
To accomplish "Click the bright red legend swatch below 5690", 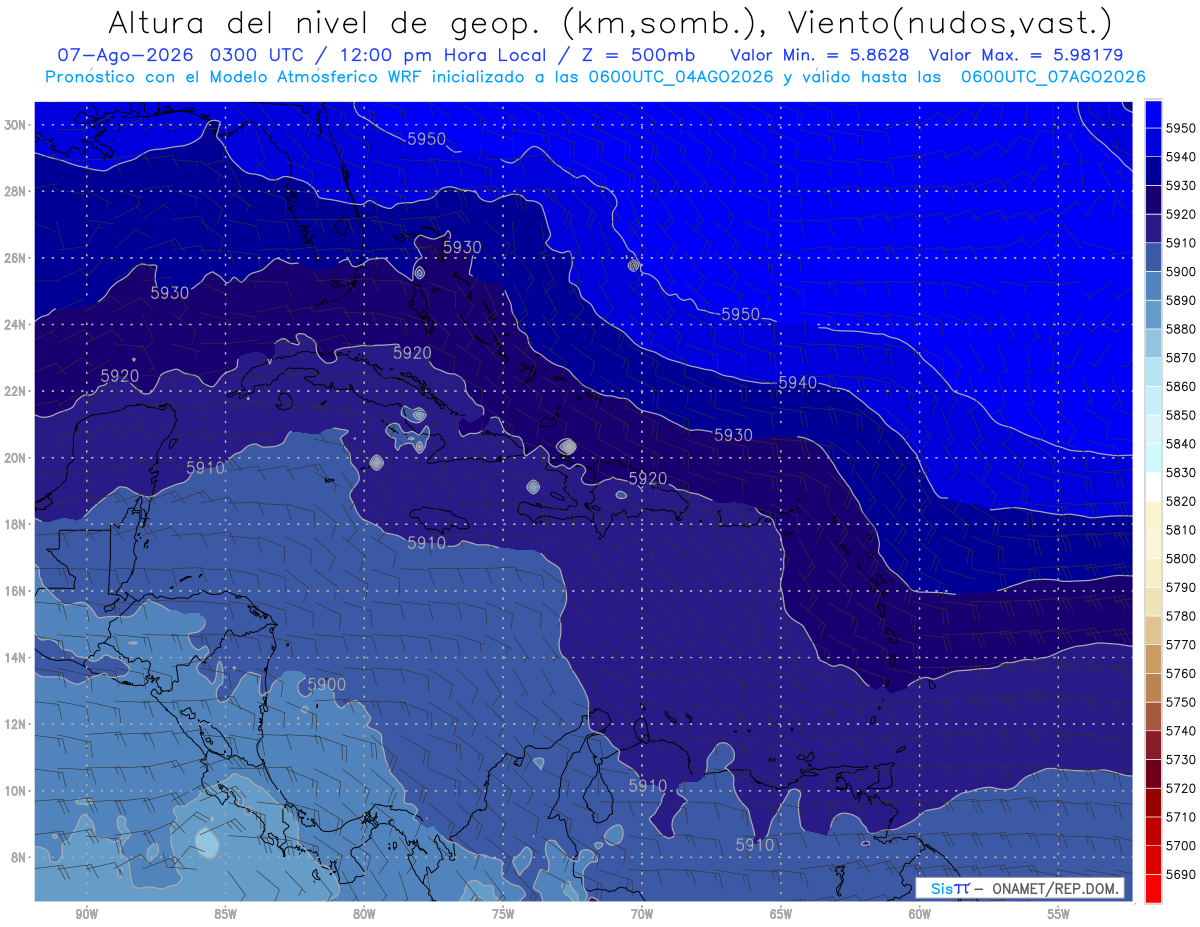I will [1153, 888].
